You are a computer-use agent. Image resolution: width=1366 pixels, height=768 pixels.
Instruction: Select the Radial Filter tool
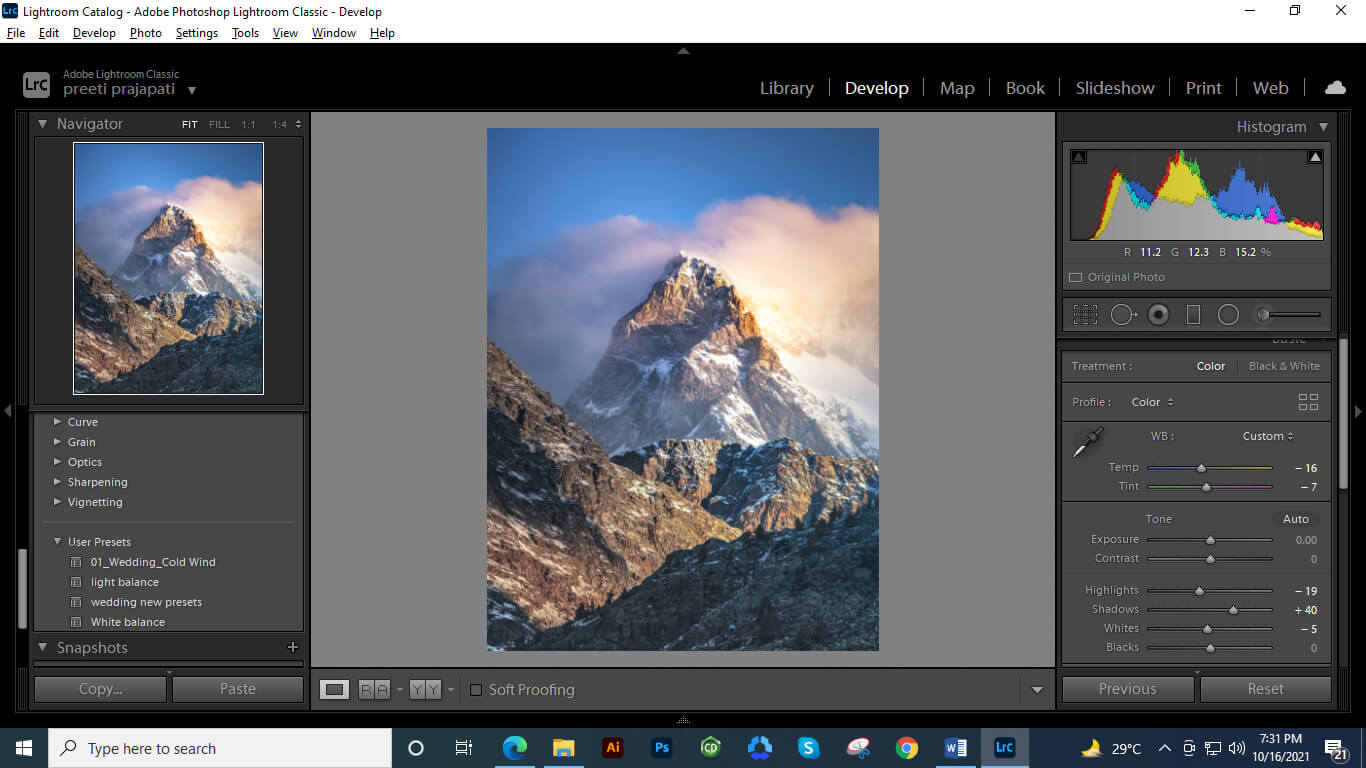coord(1229,314)
